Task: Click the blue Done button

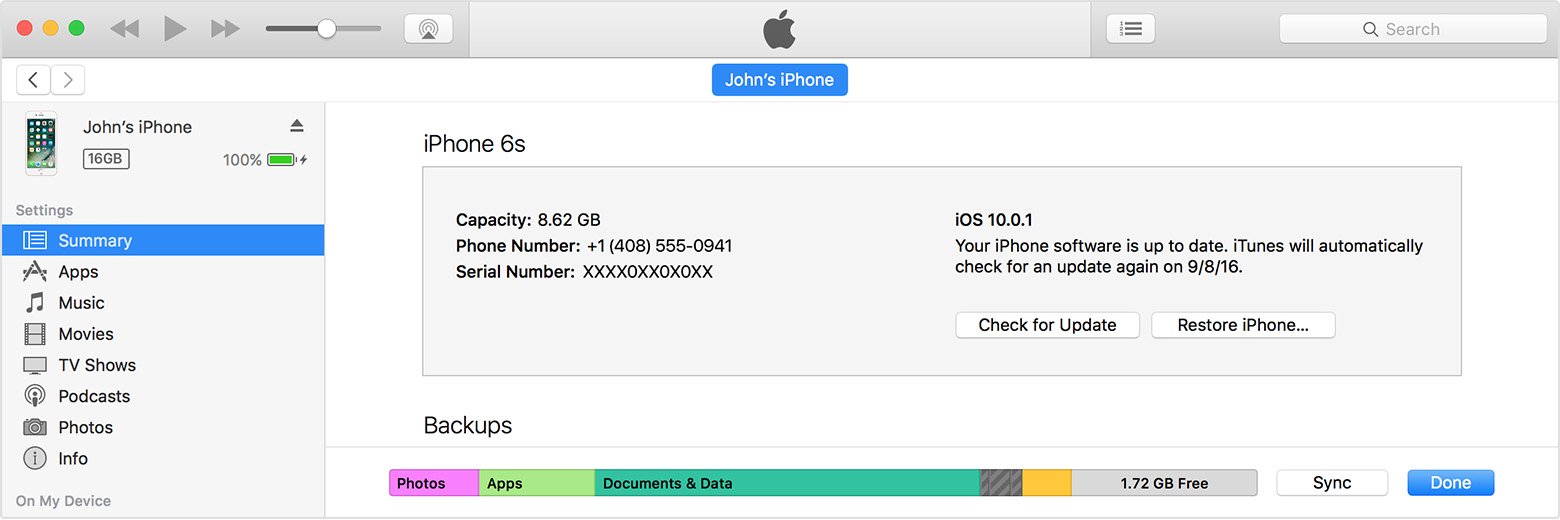Action: point(1450,483)
